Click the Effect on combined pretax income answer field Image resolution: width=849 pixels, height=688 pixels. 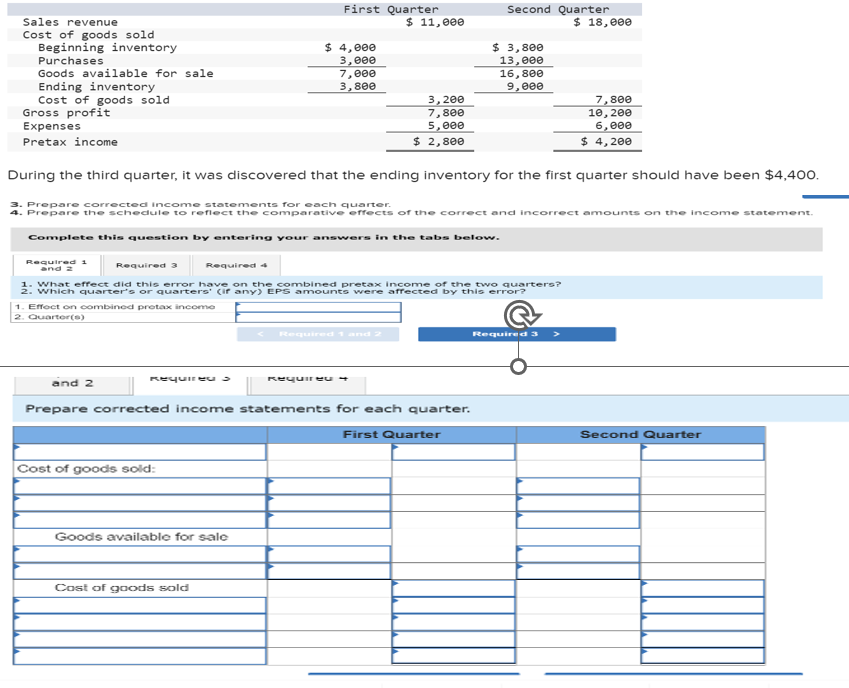[316, 309]
